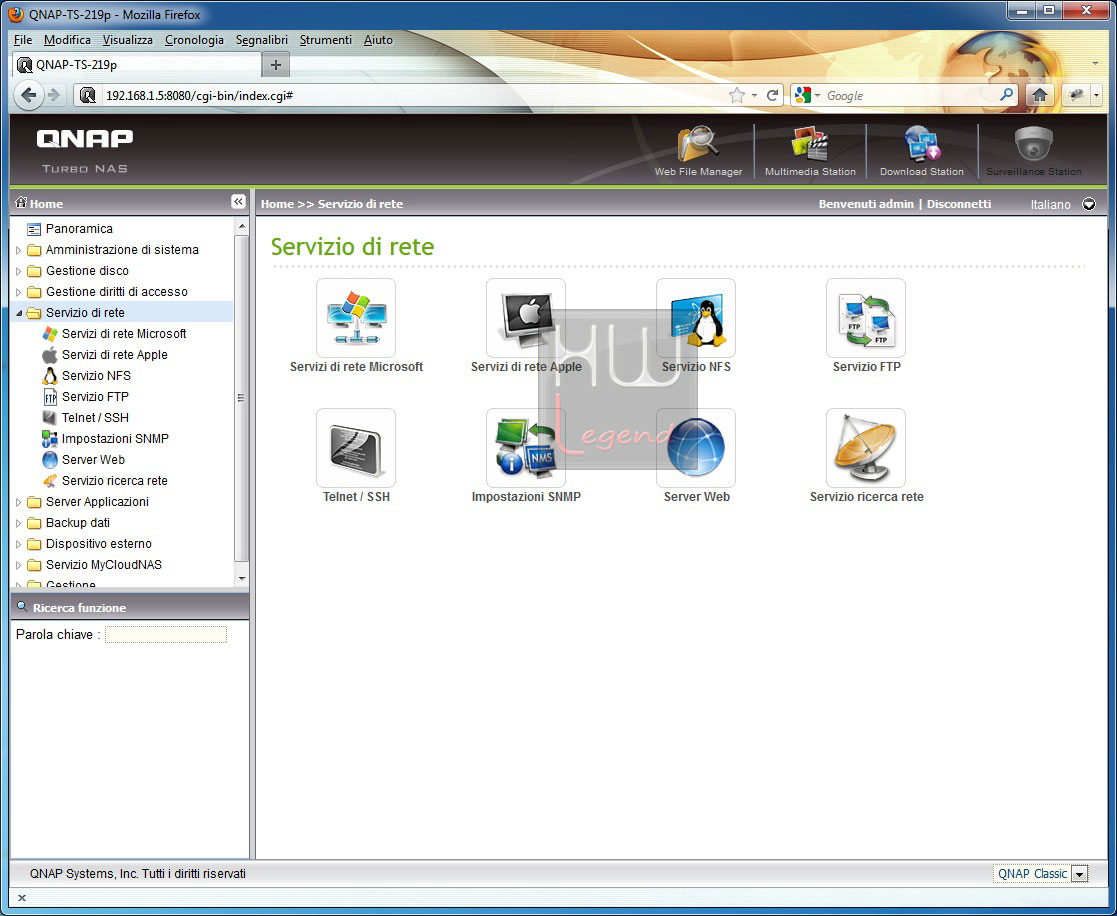This screenshot has width=1117, height=916.
Task: Open Firefox tab list dropdown arrow
Action: tap(1095, 64)
